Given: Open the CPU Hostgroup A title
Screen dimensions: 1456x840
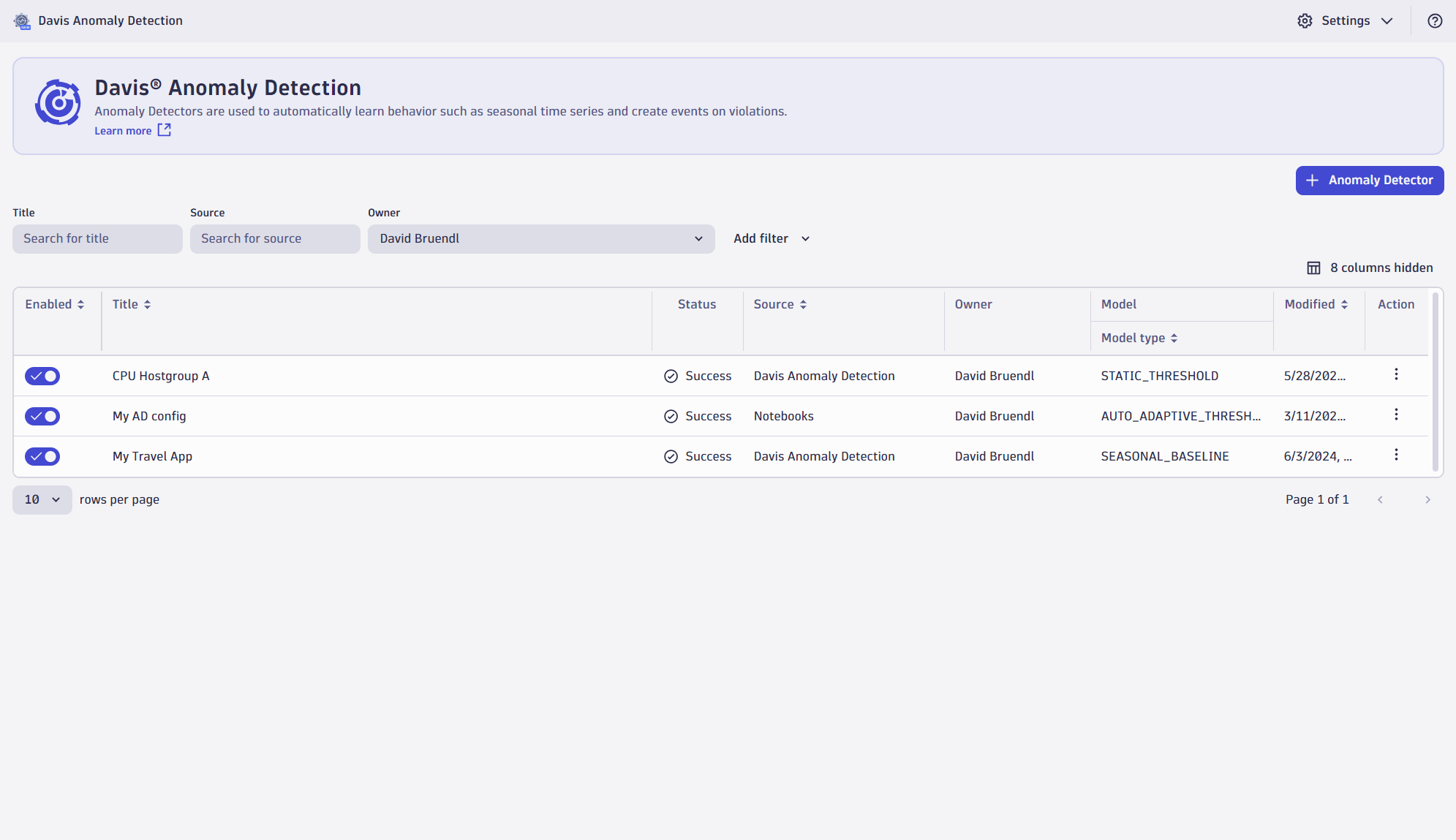Looking at the screenshot, I should tap(161, 377).
